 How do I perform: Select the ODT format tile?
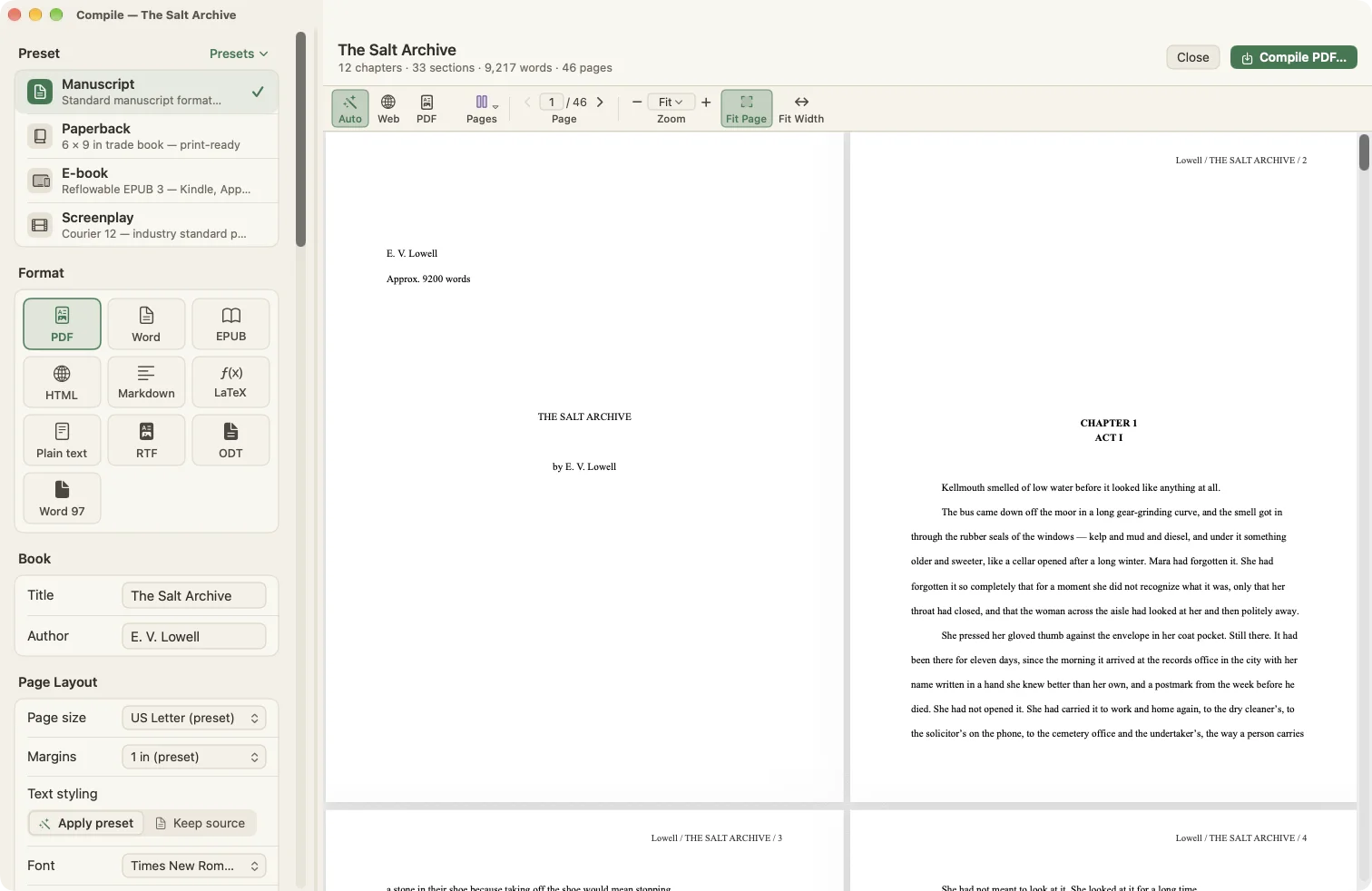pos(230,440)
